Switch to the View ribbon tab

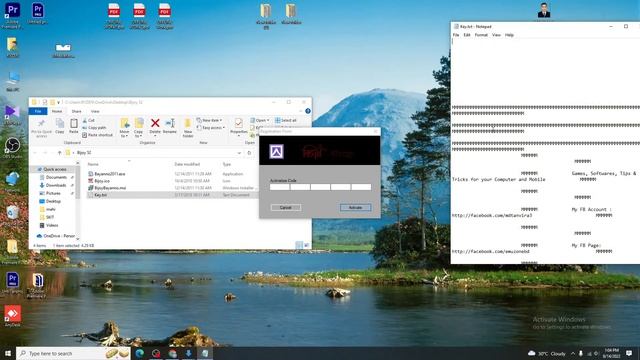95,111
